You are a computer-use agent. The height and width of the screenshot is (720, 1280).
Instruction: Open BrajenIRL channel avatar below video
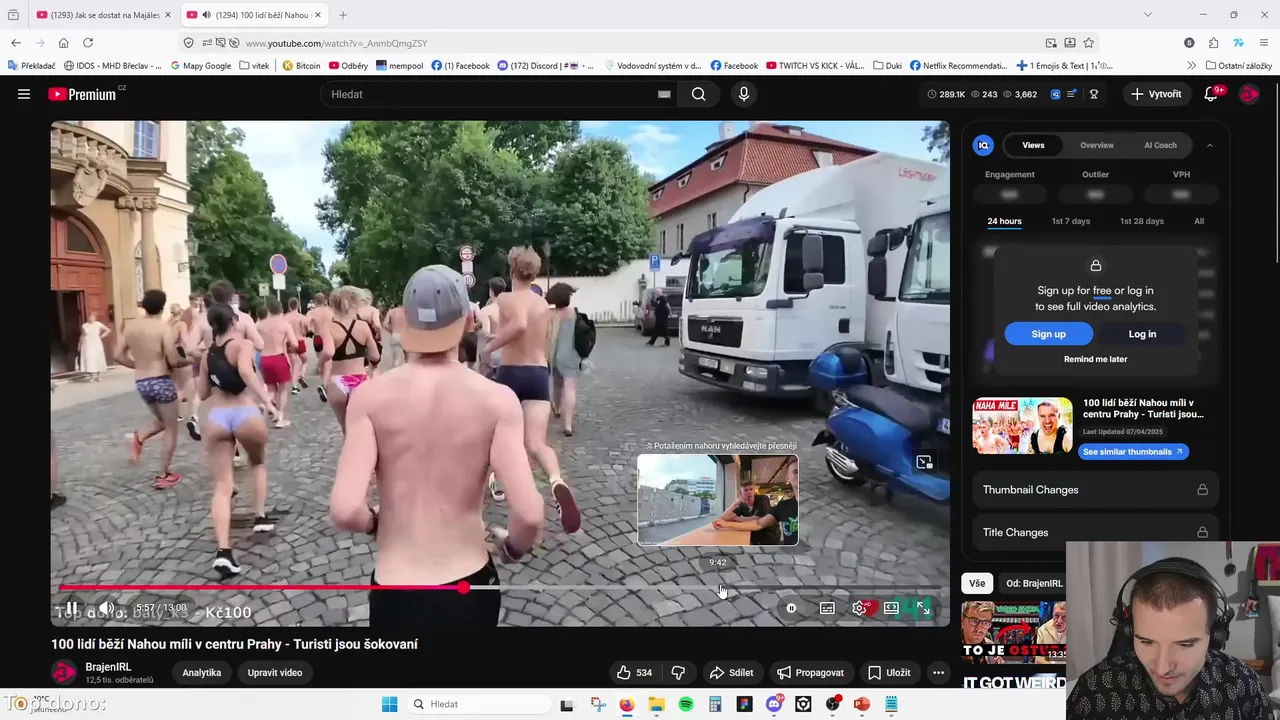[64, 672]
